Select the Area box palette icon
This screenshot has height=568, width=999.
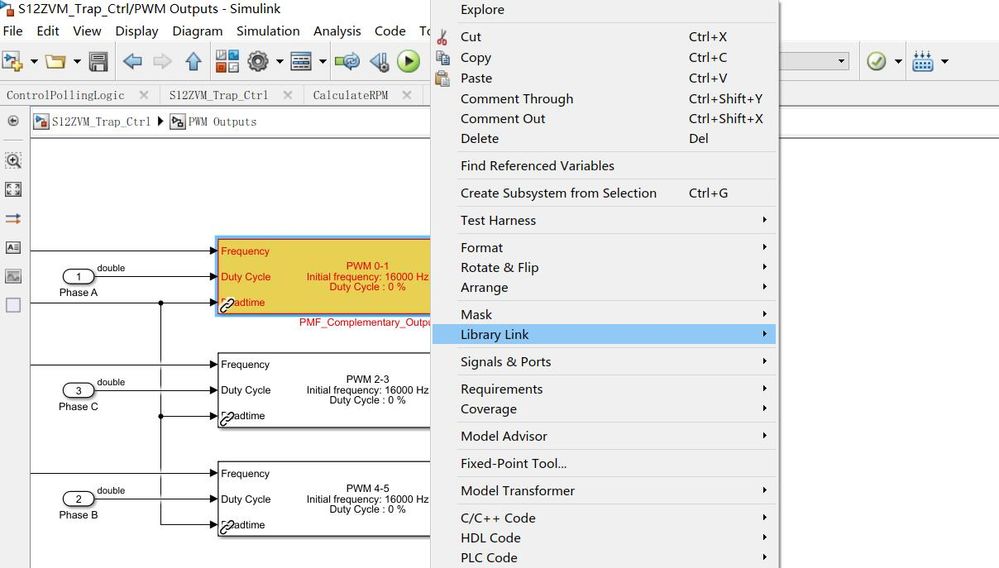click(13, 305)
